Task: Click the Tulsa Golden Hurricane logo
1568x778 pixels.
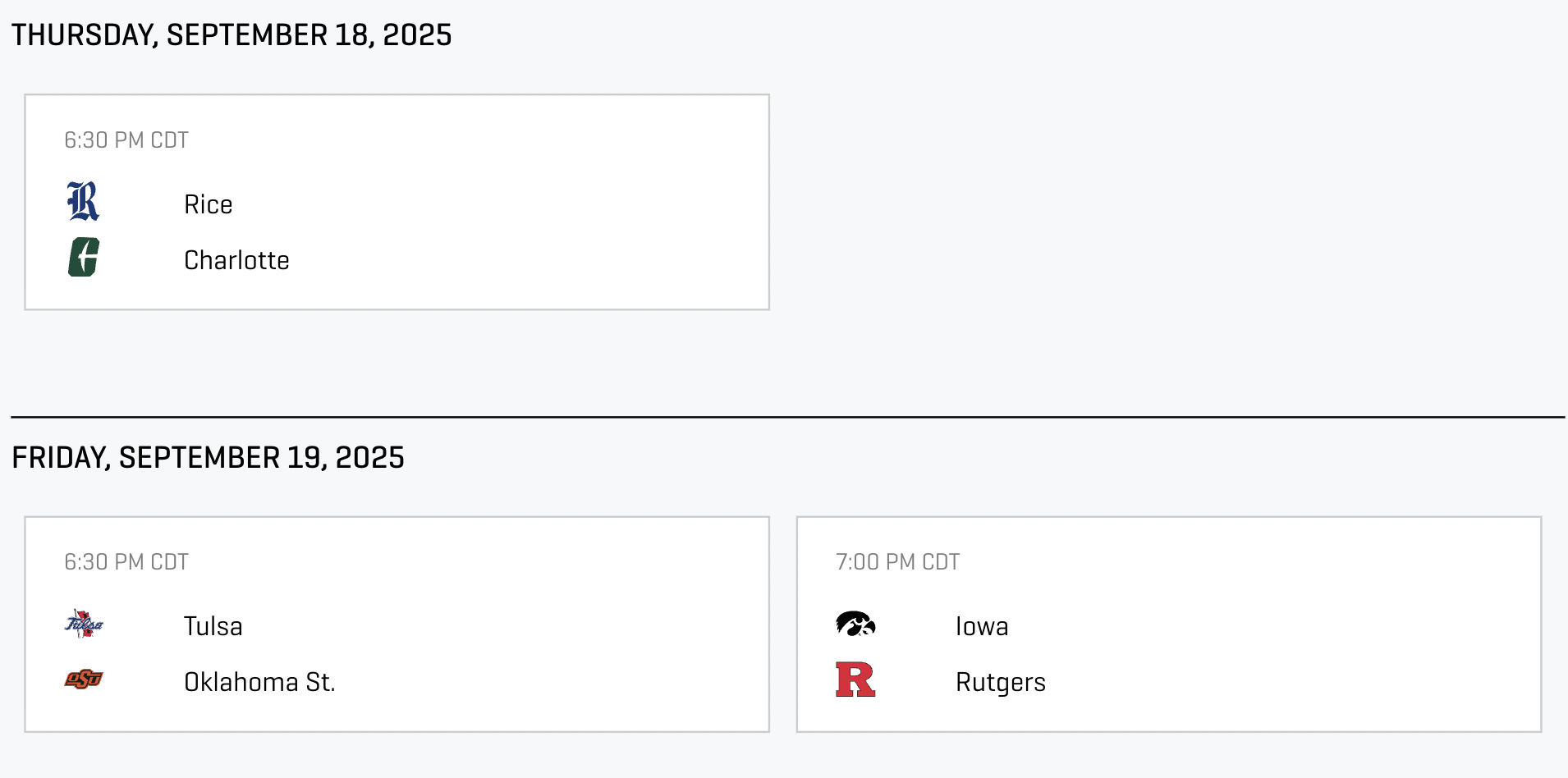Action: [x=84, y=625]
